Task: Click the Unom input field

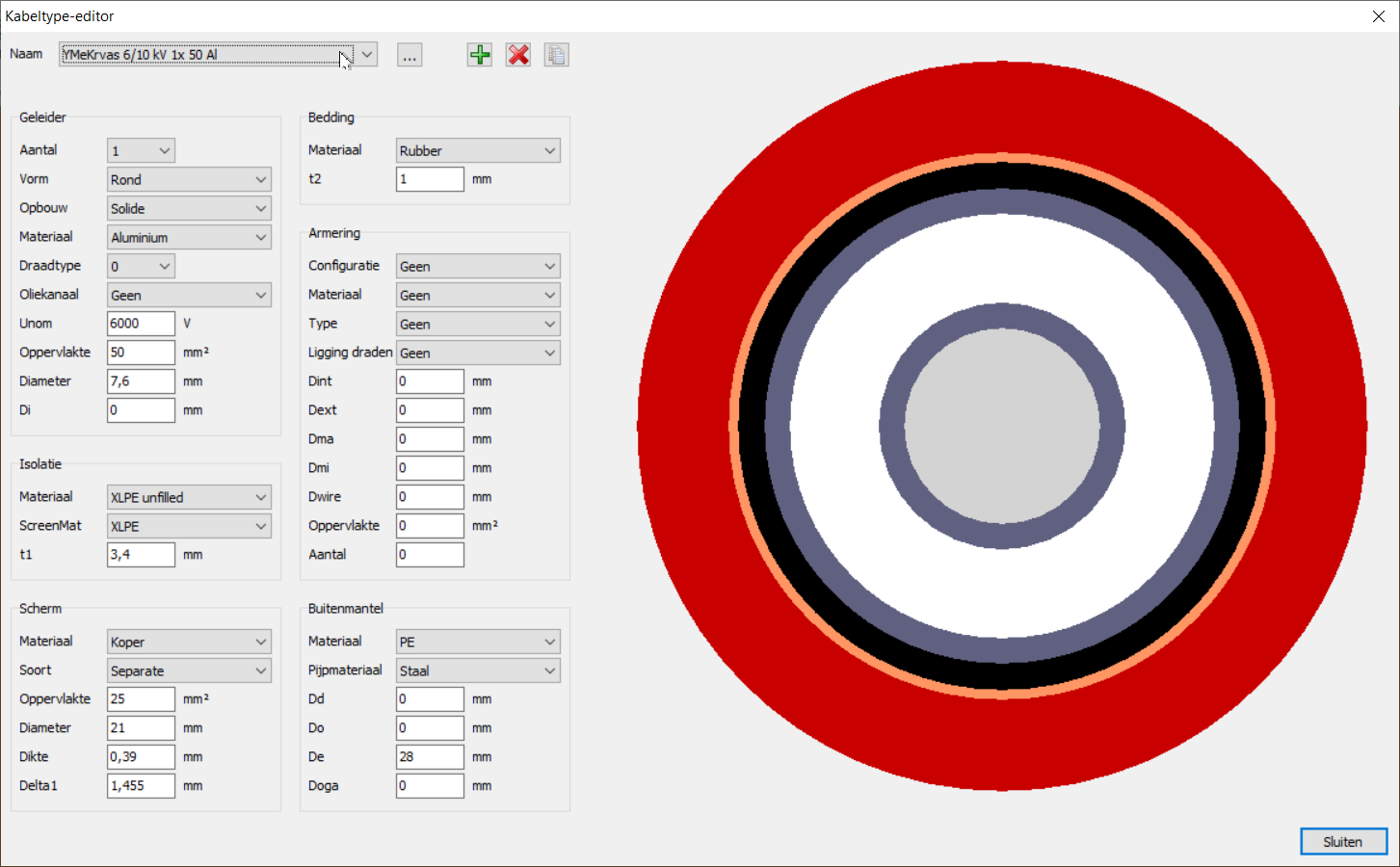Action: click(x=141, y=324)
